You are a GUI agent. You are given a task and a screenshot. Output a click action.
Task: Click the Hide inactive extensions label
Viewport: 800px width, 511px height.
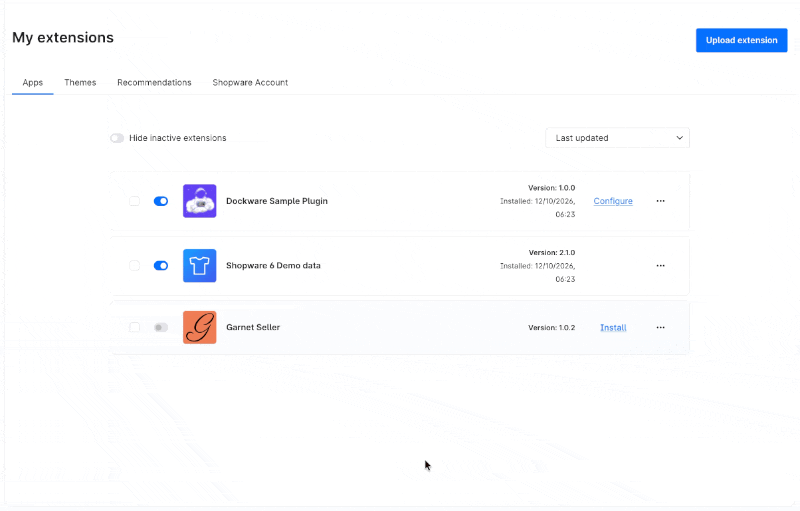click(178, 138)
